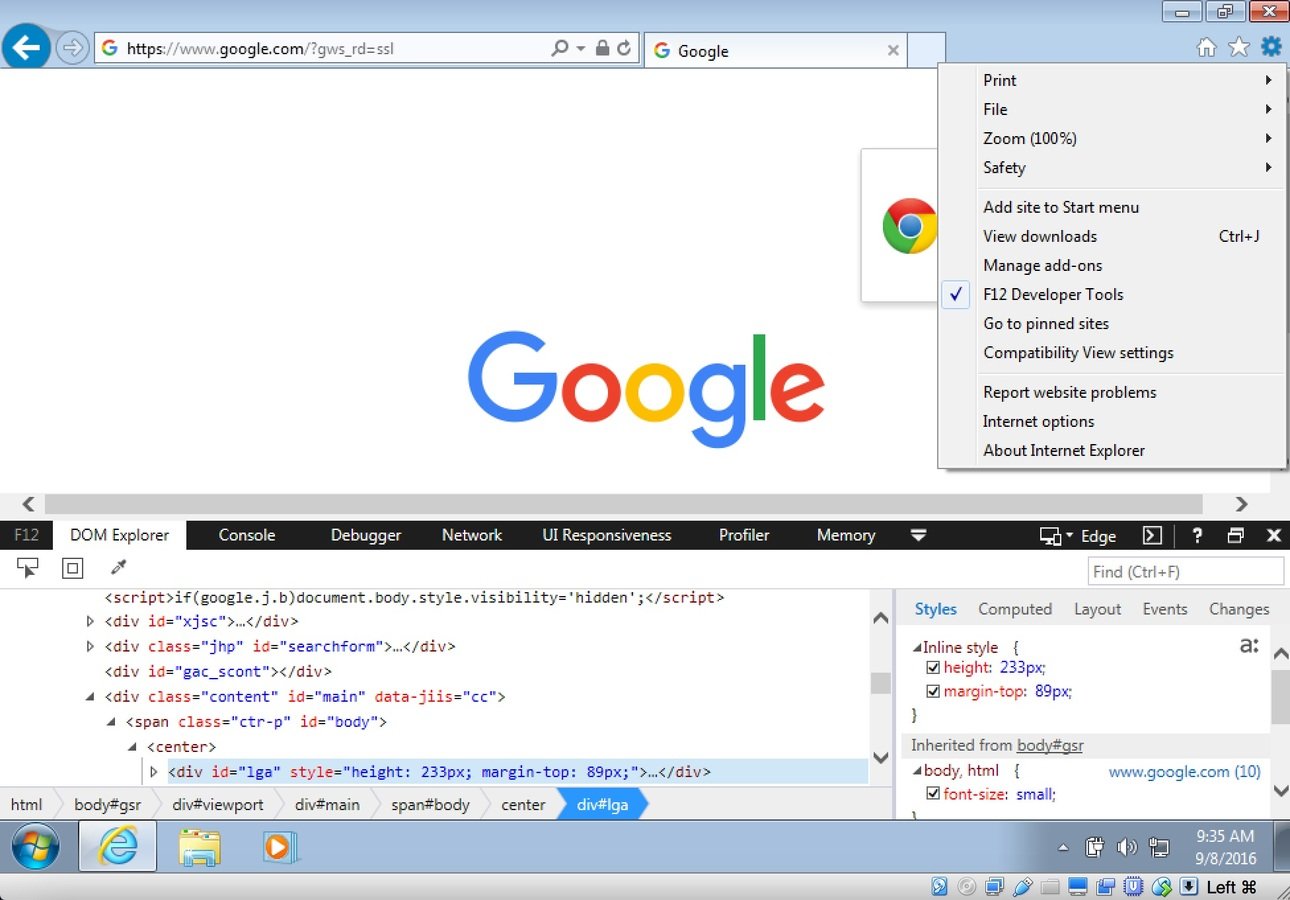The image size is (1290, 900).
Task: Expand the div id xjsc node
Action: pos(91,622)
